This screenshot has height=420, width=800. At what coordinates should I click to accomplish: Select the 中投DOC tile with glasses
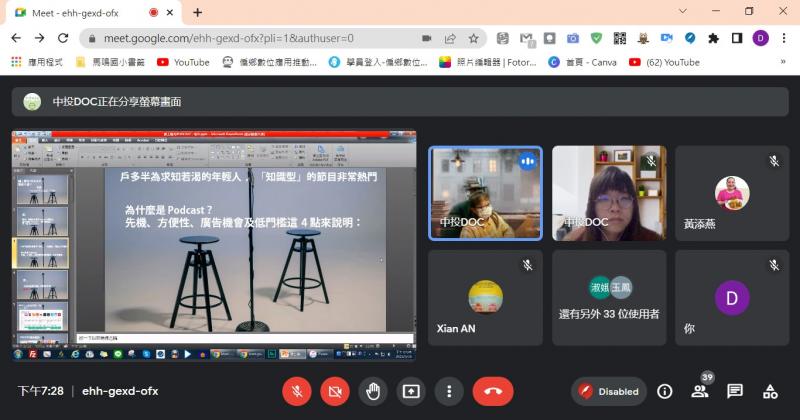(x=609, y=193)
